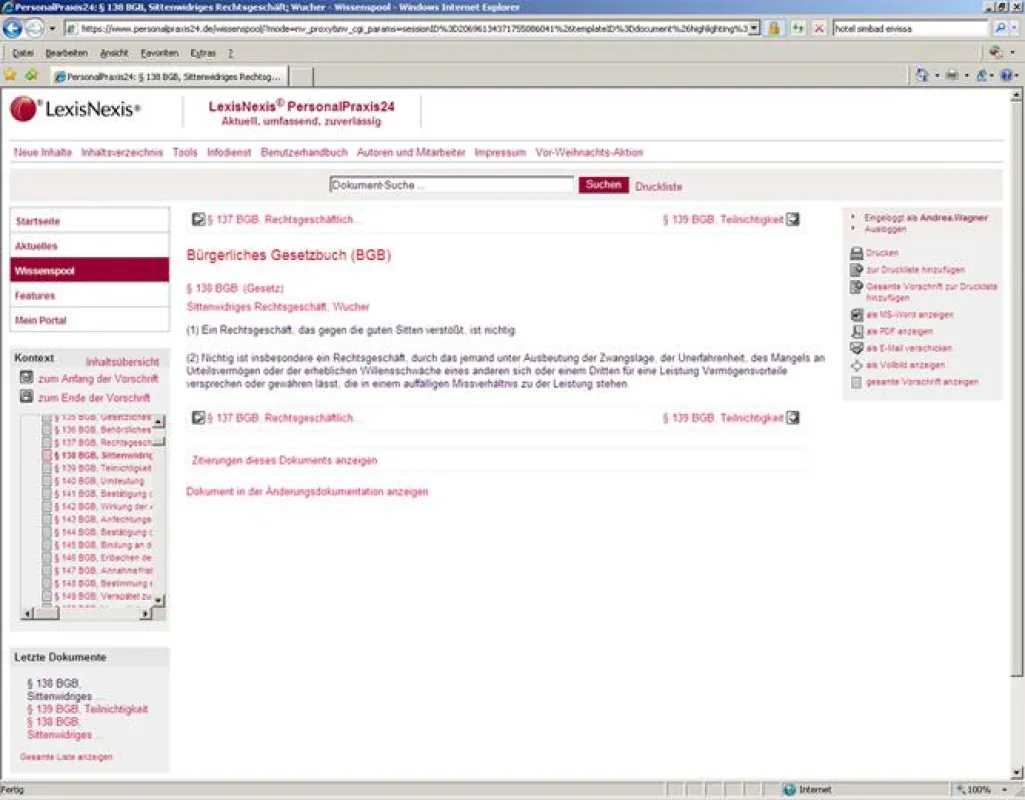Click icon for Gesamte Vorschrift zur Druckliste
Viewport: 1025px width, 800px height.
856,287
